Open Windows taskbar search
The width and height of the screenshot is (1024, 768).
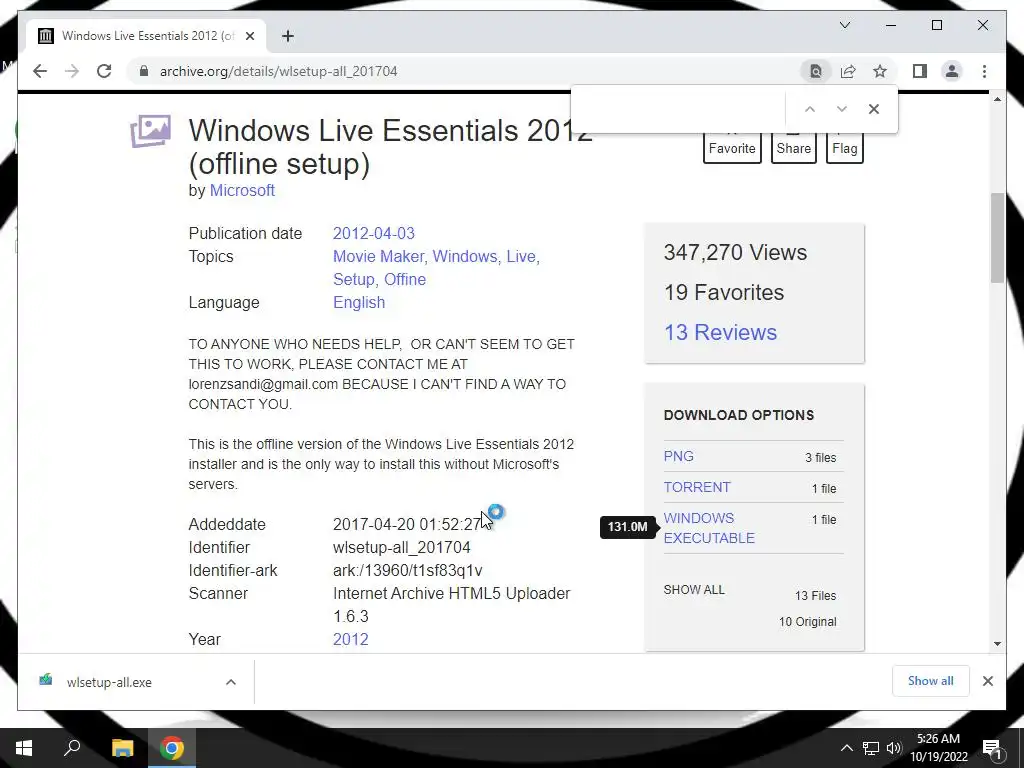[72, 748]
